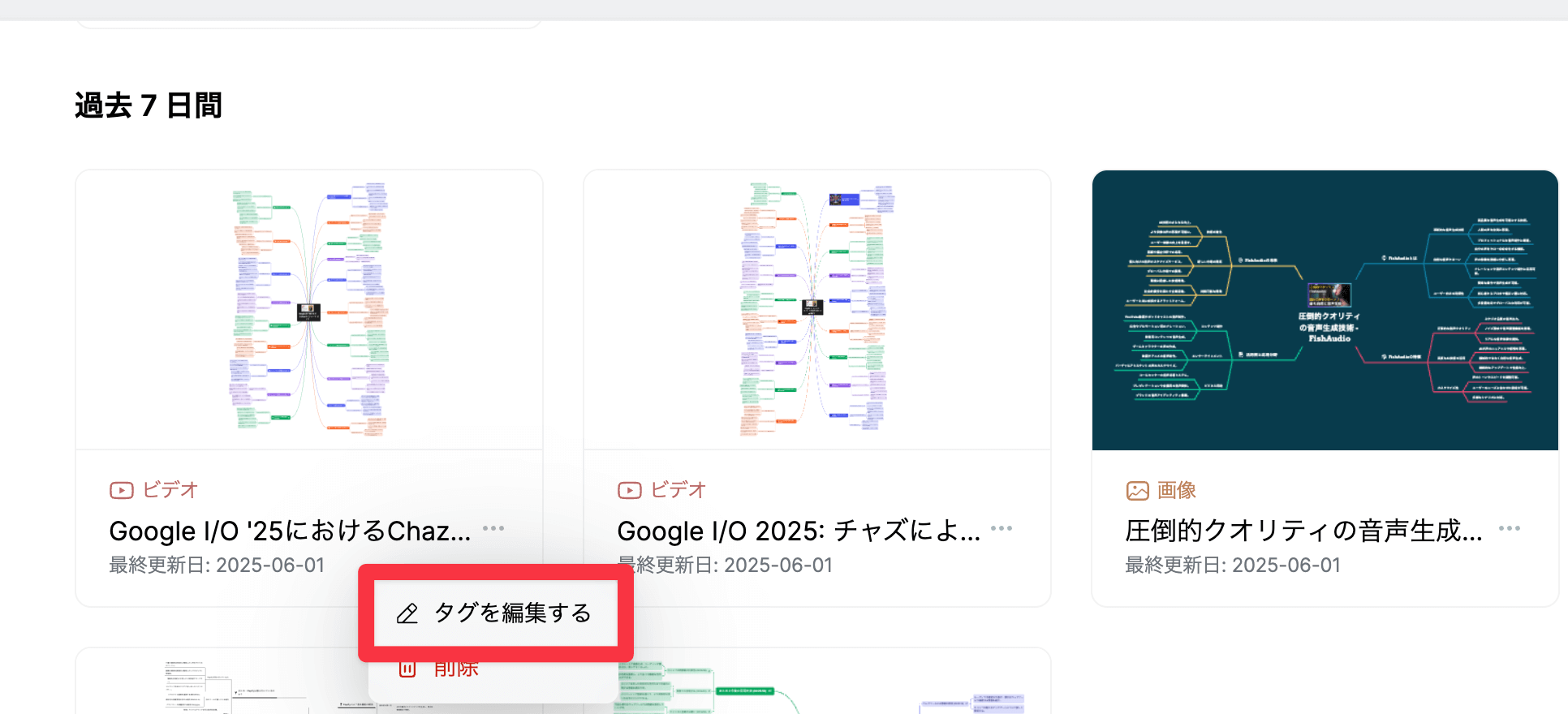
Task: Click the 画像 type label on the third card
Action: [x=1176, y=490]
